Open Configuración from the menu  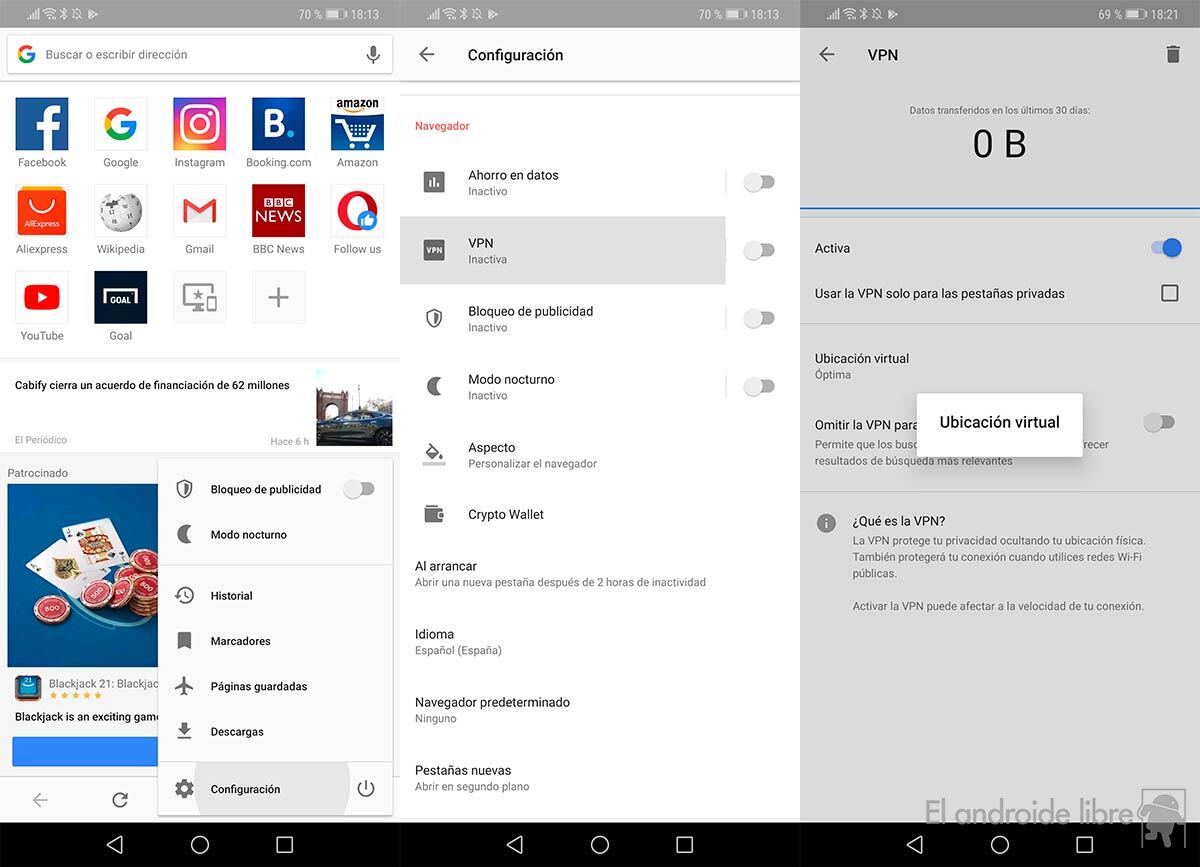[245, 789]
